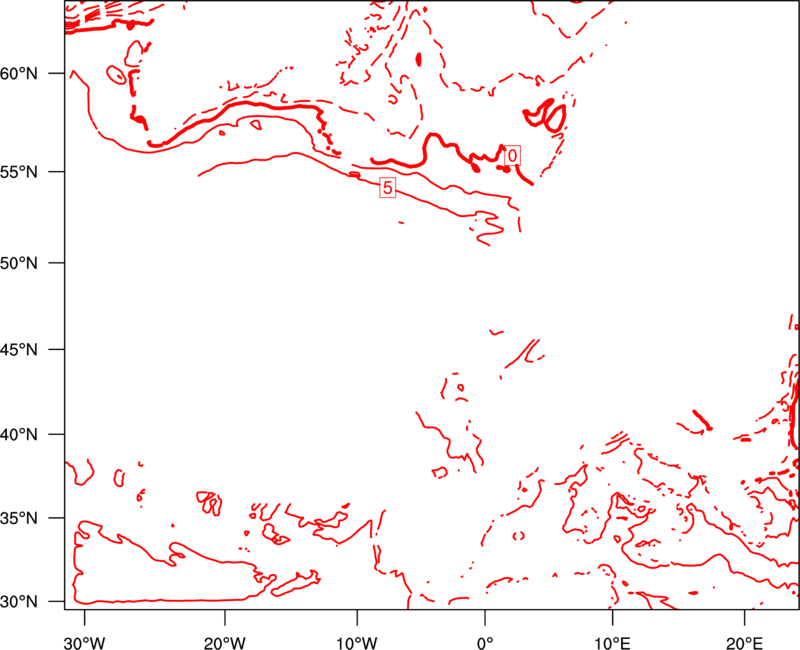This screenshot has height=650, width=800.
Task: Click the 30°W longitude axis label
Action: 85,642
